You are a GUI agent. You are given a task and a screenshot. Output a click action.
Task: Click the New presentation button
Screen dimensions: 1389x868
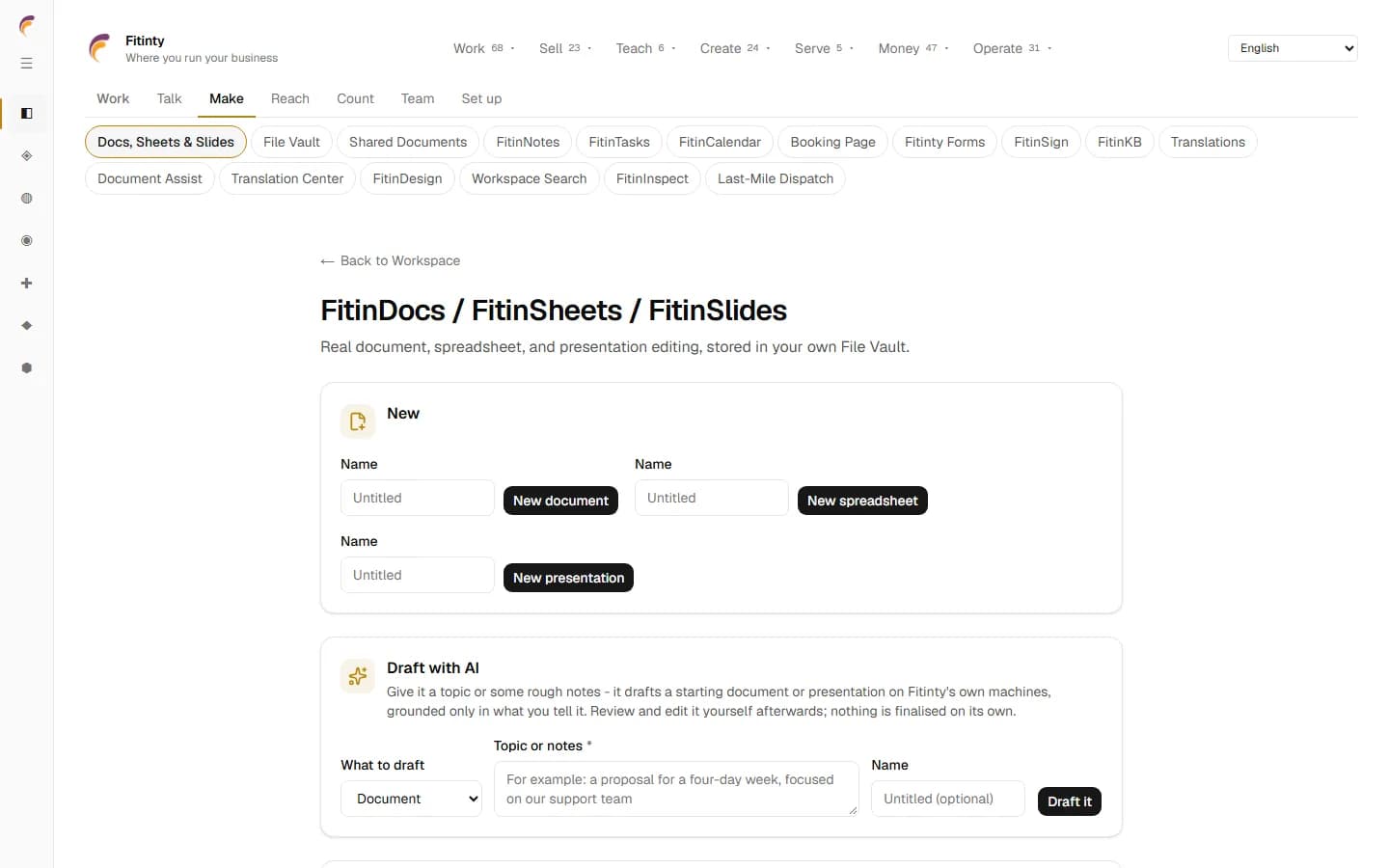tap(568, 578)
